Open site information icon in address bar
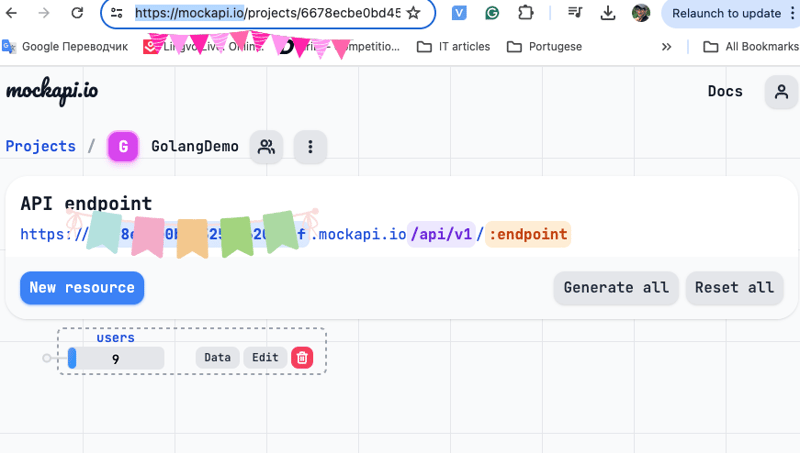800x453 pixels. (x=117, y=13)
